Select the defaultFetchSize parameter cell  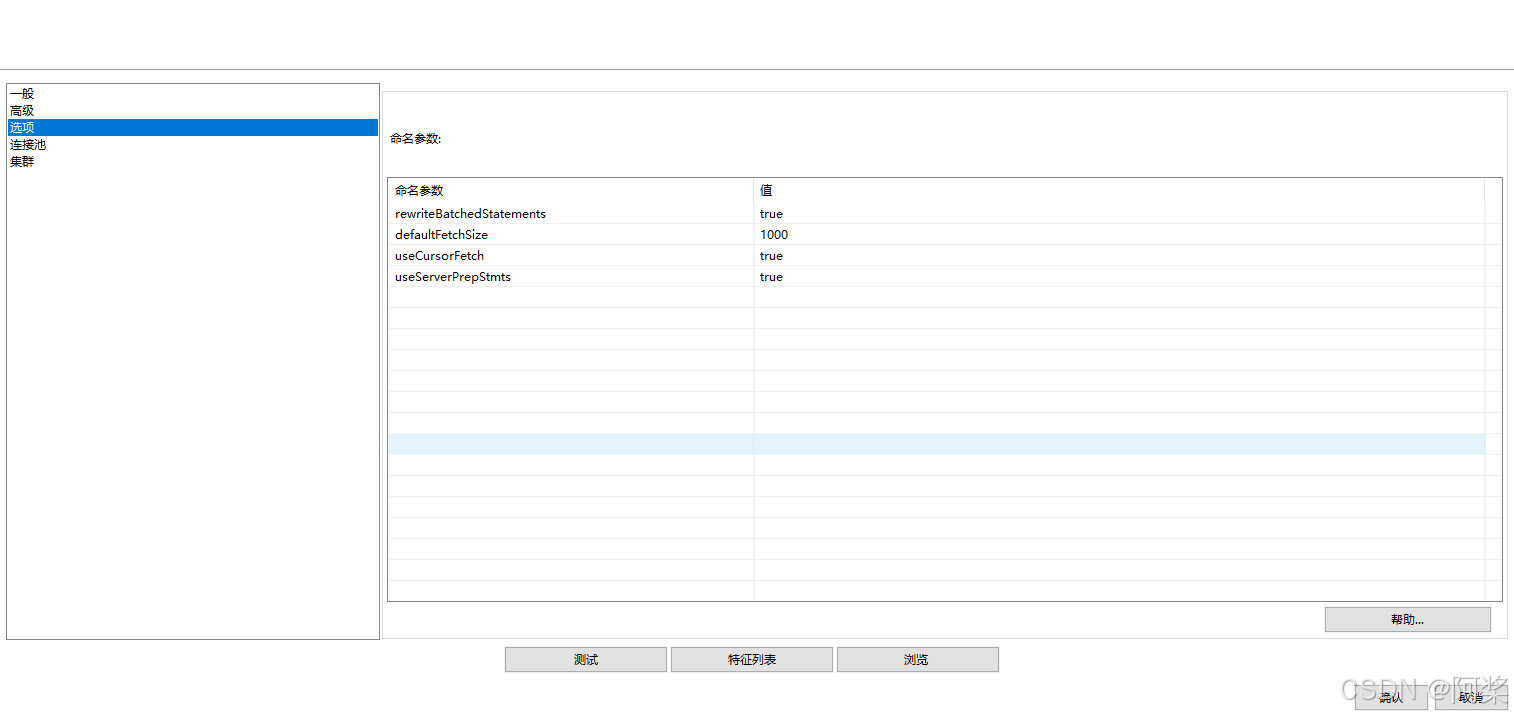571,235
